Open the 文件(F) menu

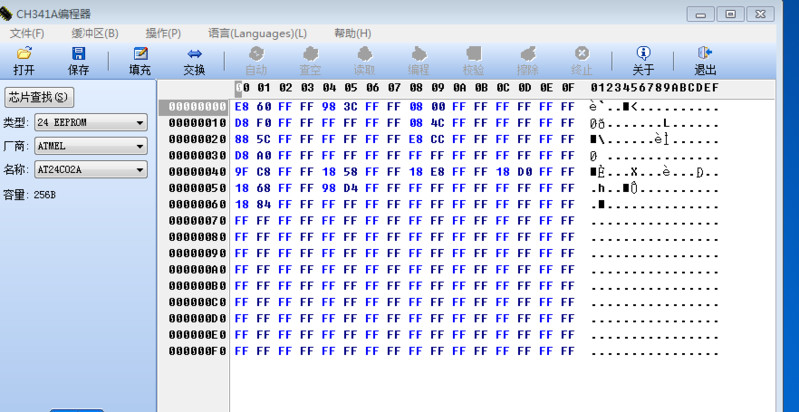point(26,33)
